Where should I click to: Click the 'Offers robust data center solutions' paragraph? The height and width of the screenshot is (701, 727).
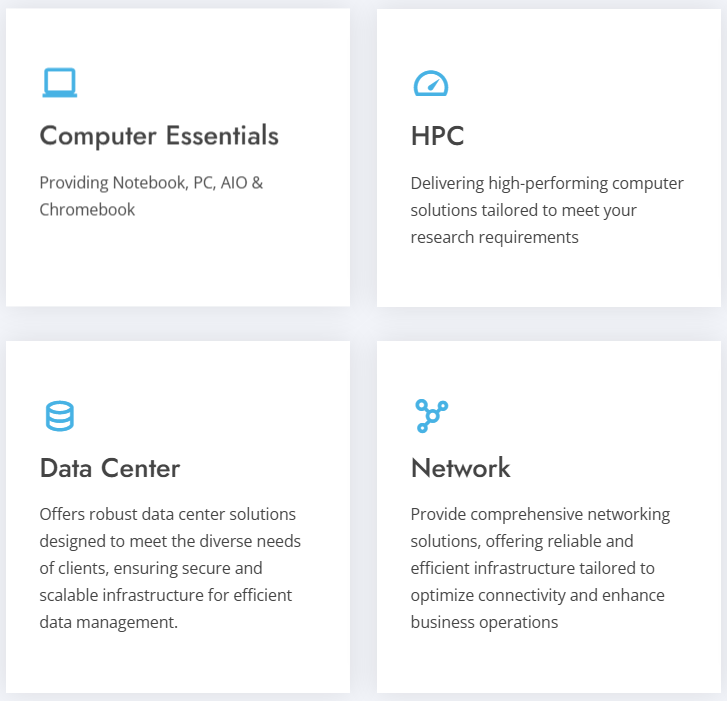click(x=170, y=568)
